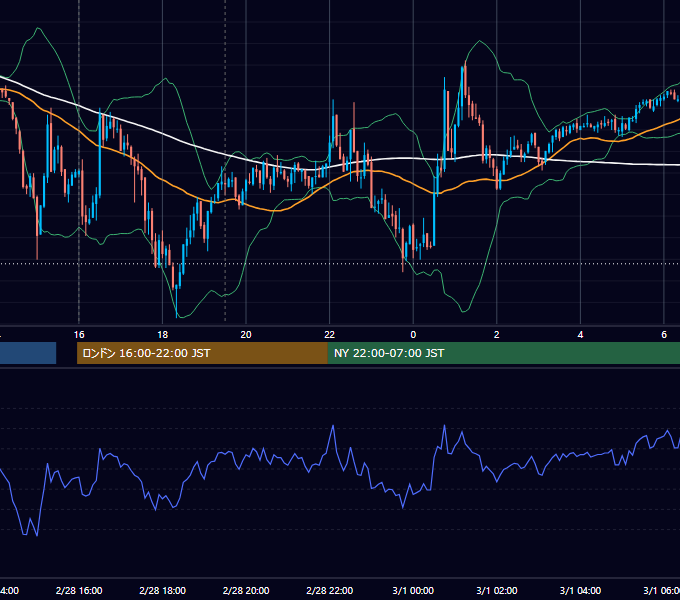Click the 2/28 22:00 date label
680x600 pixels.
point(330,590)
